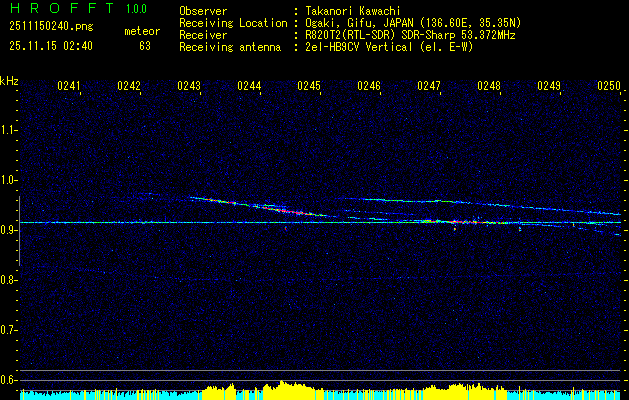Select the 0247 time axis label
629x400 pixels.
429,87
